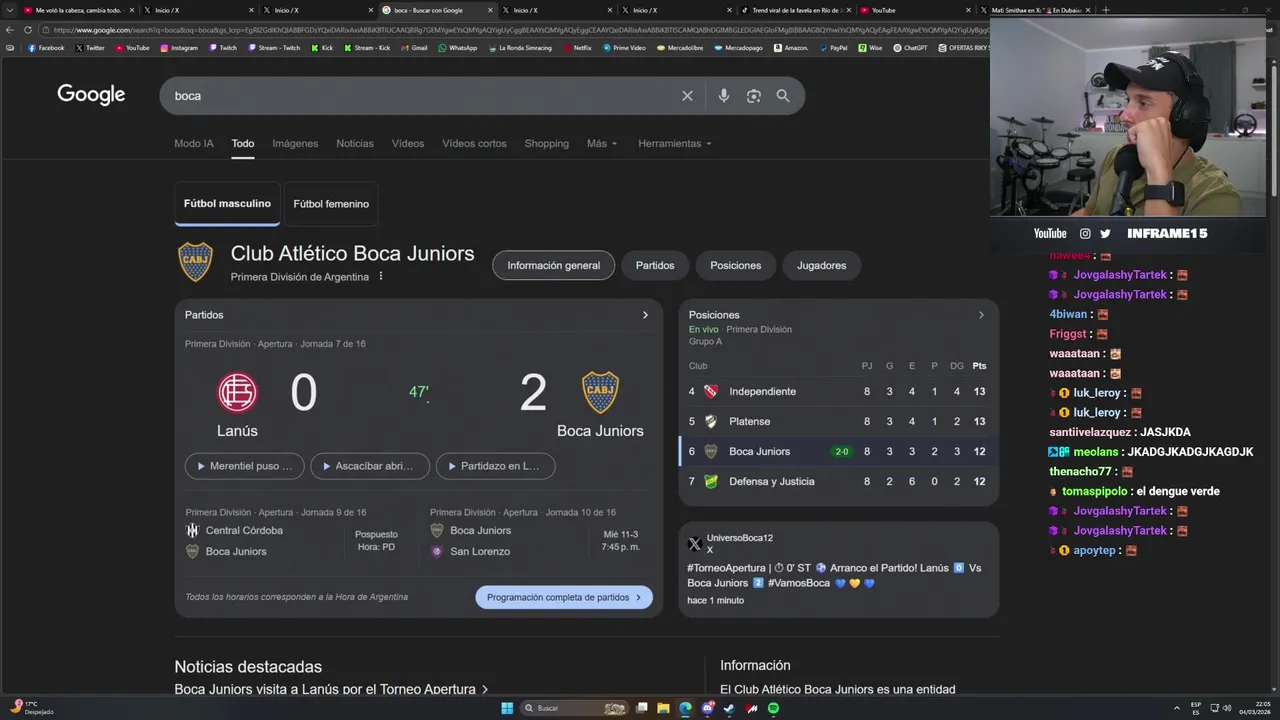Click the browser address bar URL
The height and width of the screenshot is (720, 1280).
click(x=520, y=30)
